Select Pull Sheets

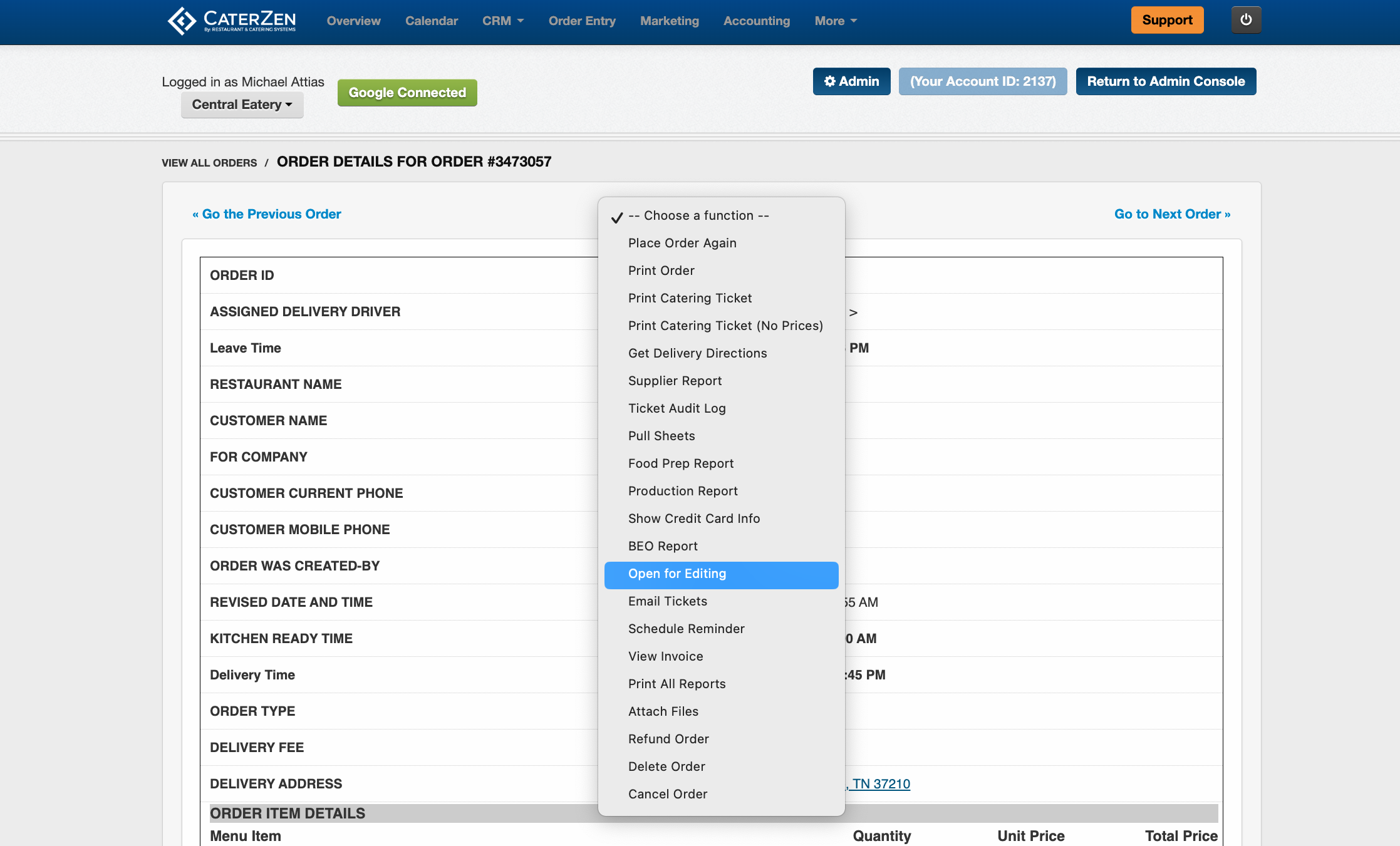click(x=721, y=436)
